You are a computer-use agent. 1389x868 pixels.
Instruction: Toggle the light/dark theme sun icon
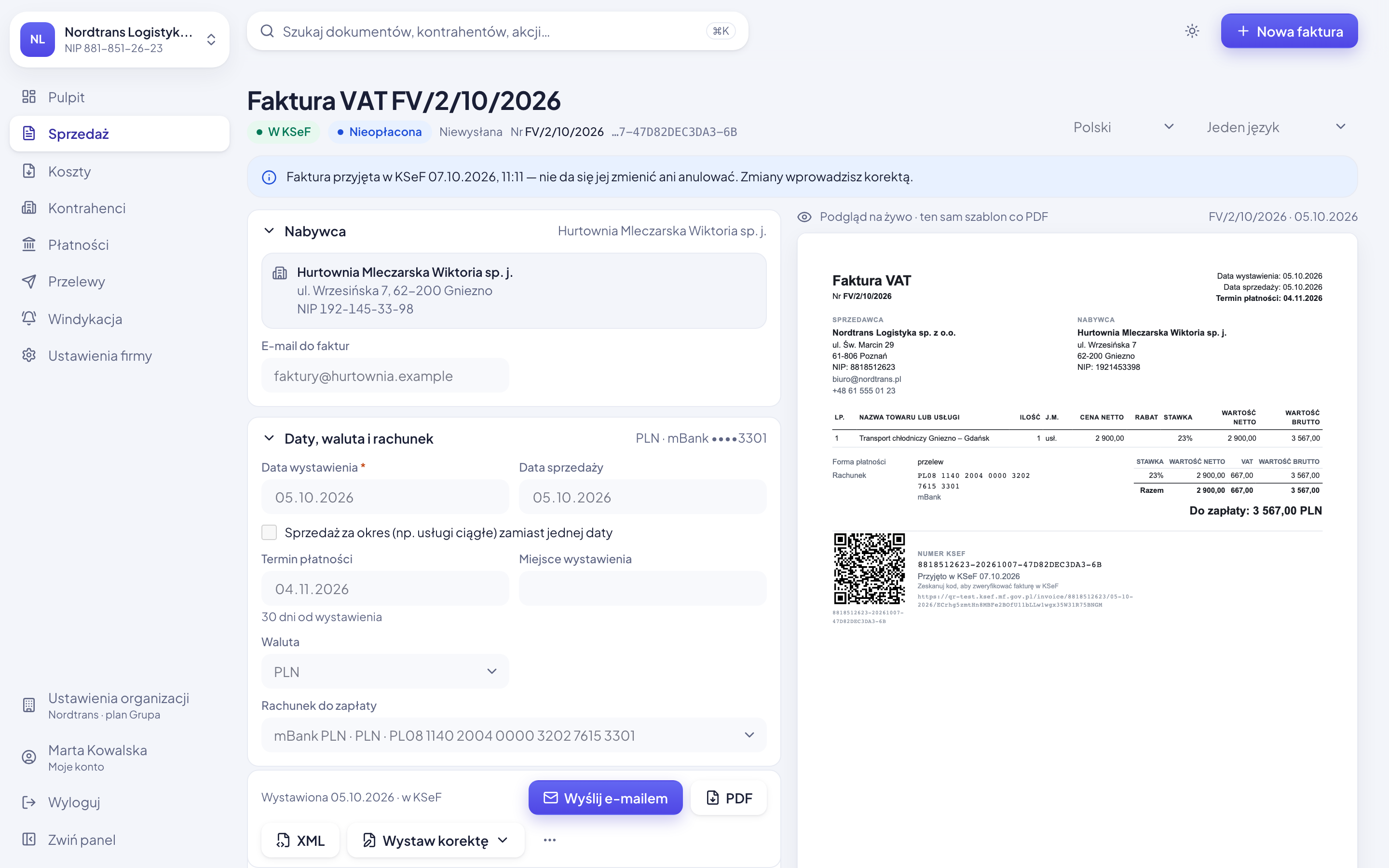pos(1192,31)
